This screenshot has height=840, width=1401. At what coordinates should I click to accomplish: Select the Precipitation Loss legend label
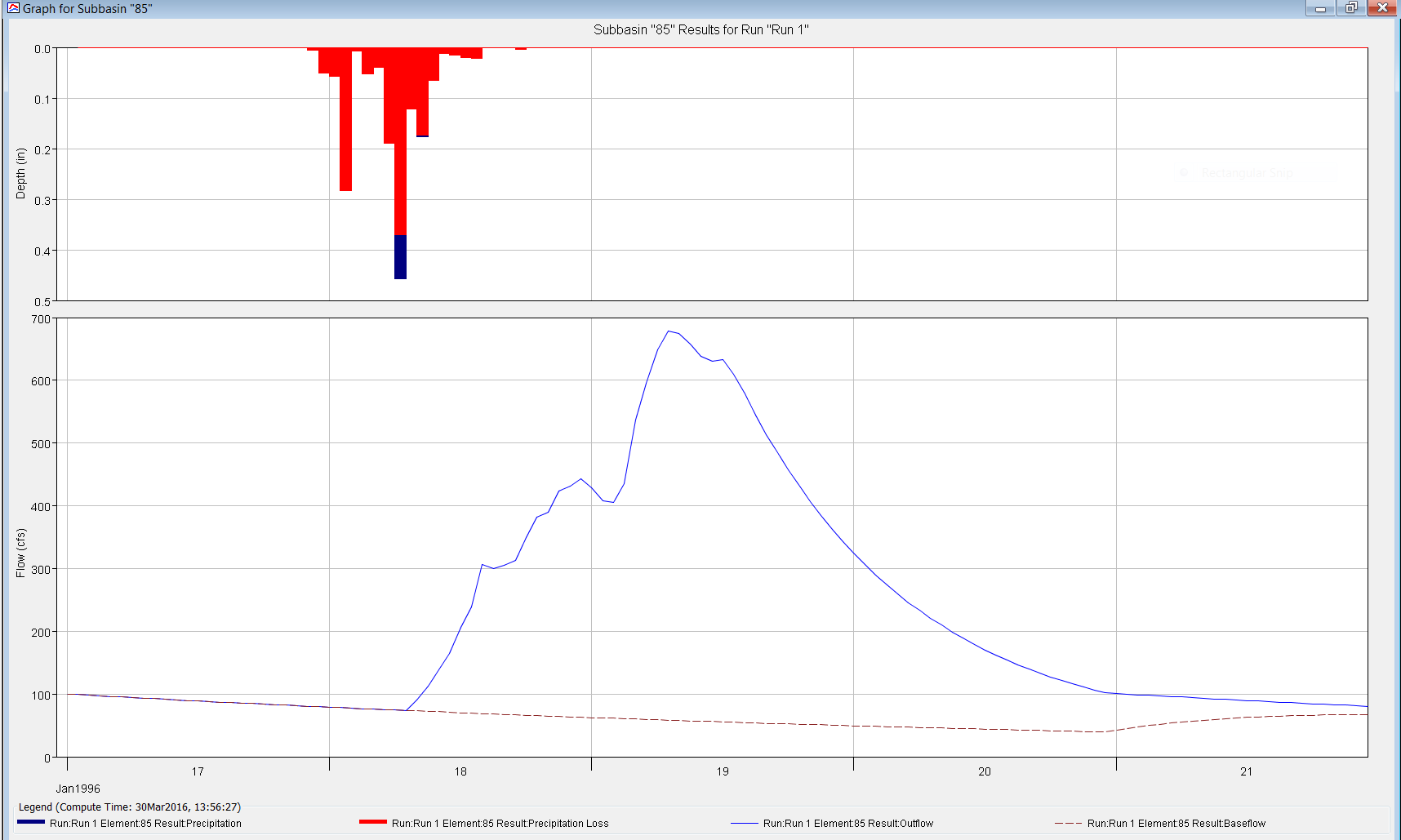[500, 824]
